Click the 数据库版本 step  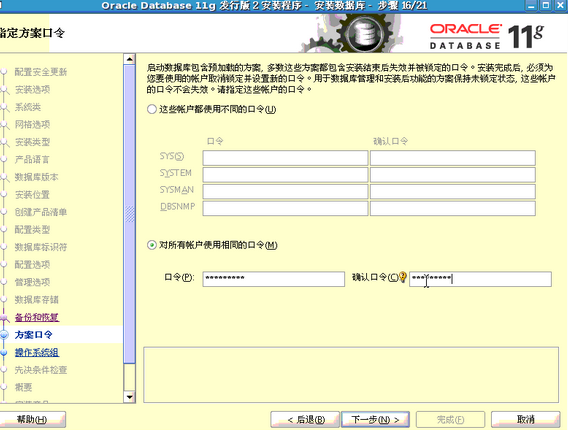point(36,177)
